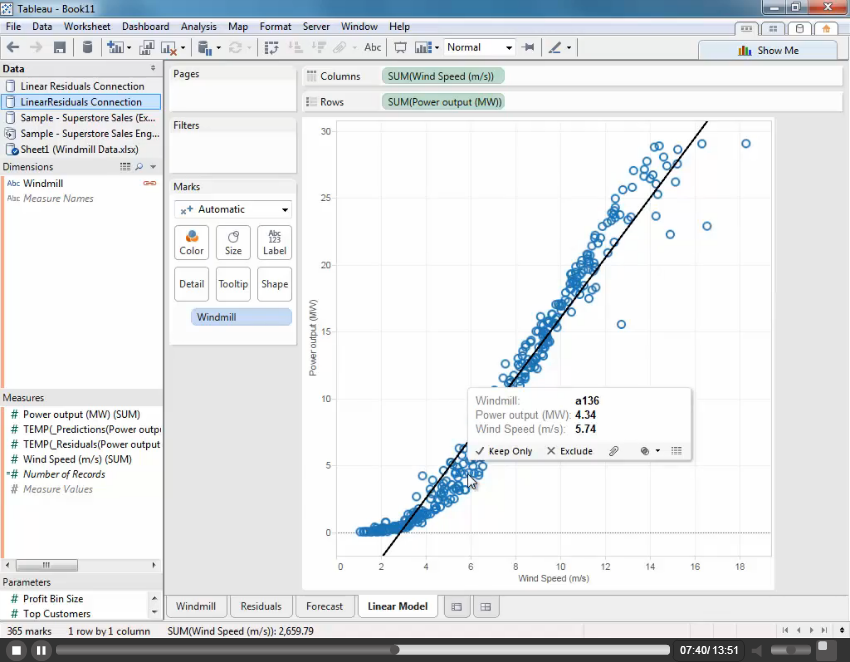
Task: Click the View Data icon in tooltip
Action: 677,451
